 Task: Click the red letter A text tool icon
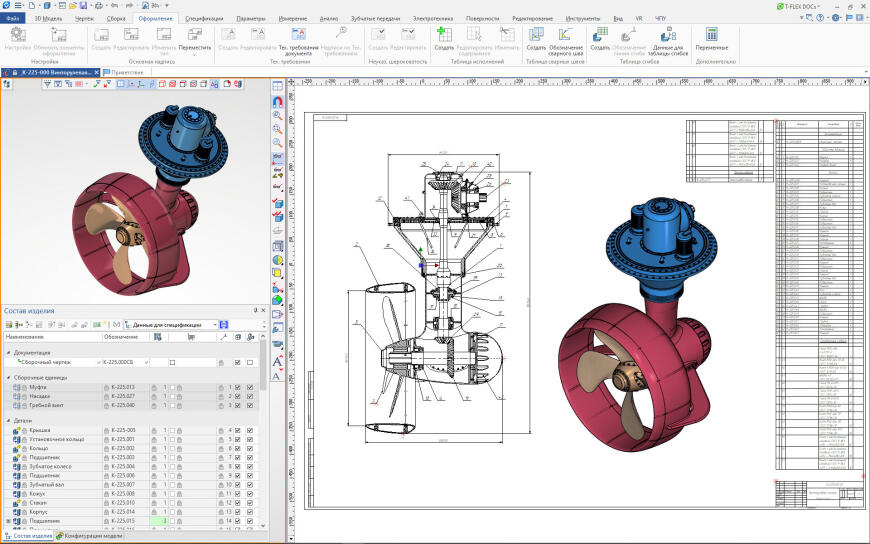(277, 361)
